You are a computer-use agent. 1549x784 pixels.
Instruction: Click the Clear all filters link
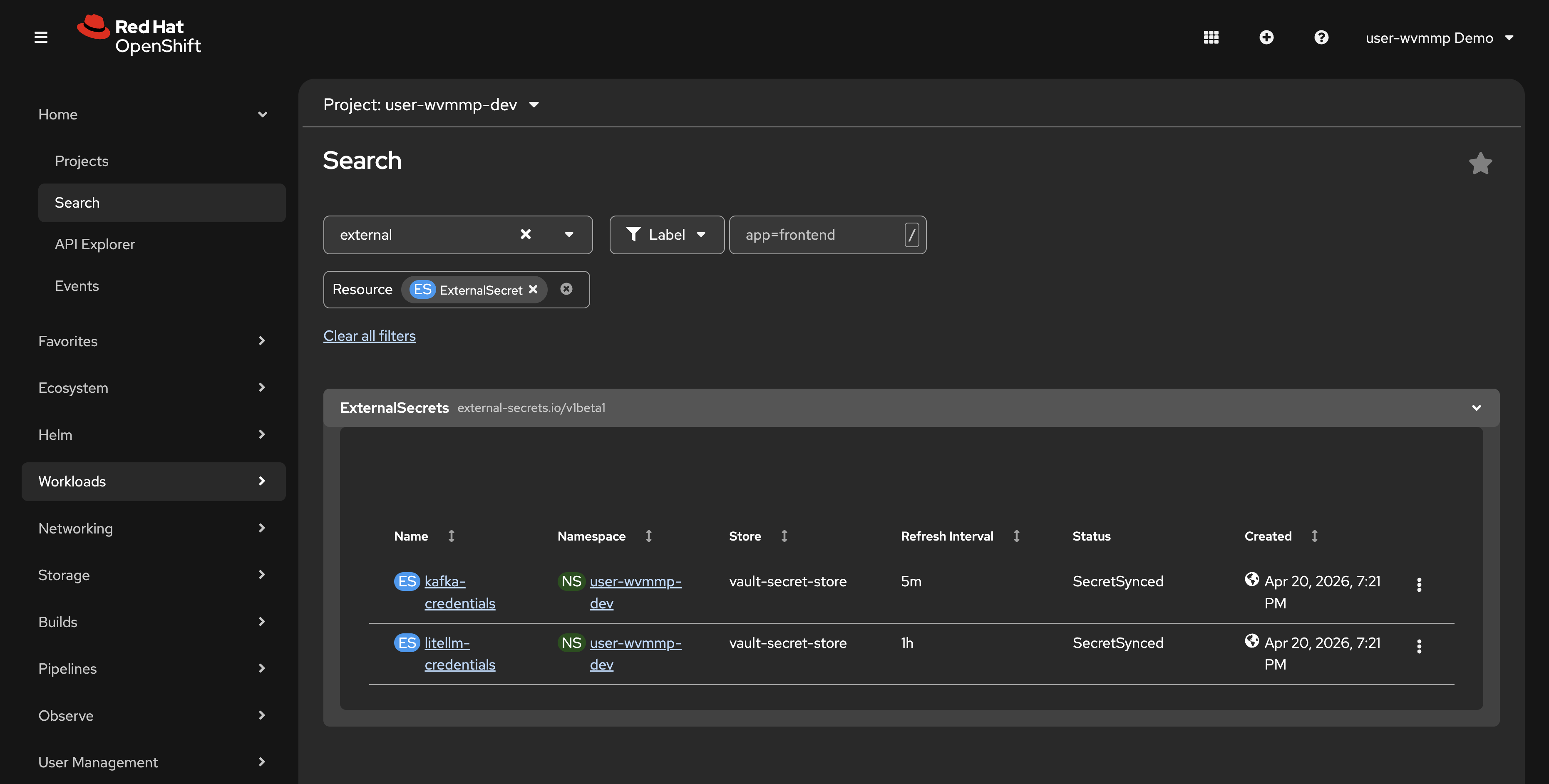pyautogui.click(x=369, y=335)
